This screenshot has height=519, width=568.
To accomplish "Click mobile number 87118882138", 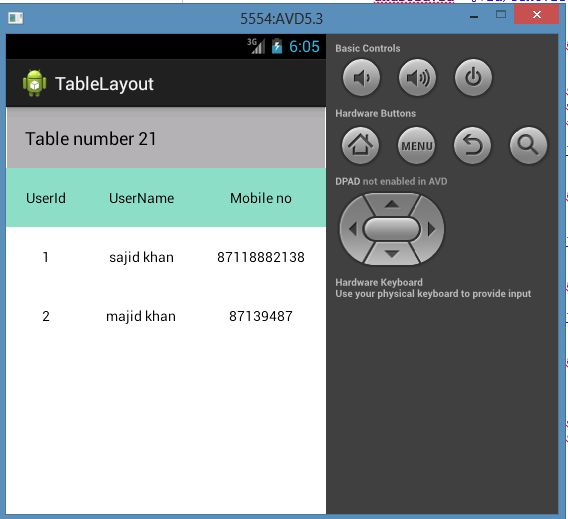I will coord(261,257).
